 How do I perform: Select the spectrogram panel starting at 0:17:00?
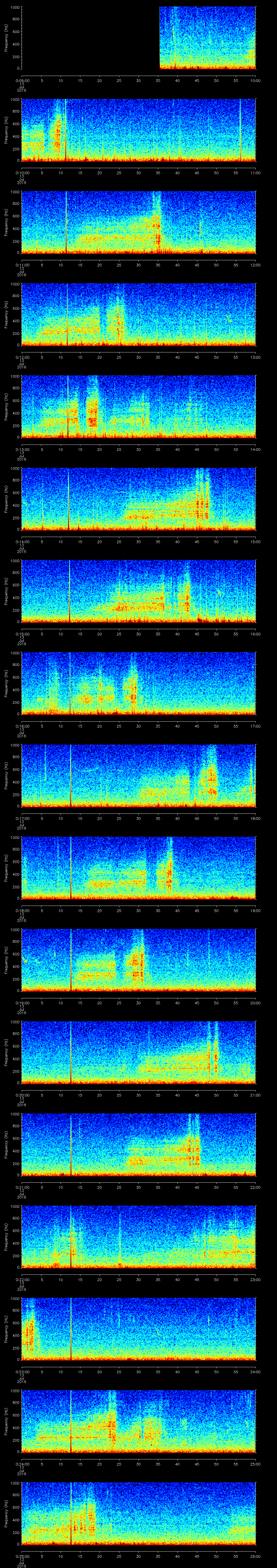(139, 775)
